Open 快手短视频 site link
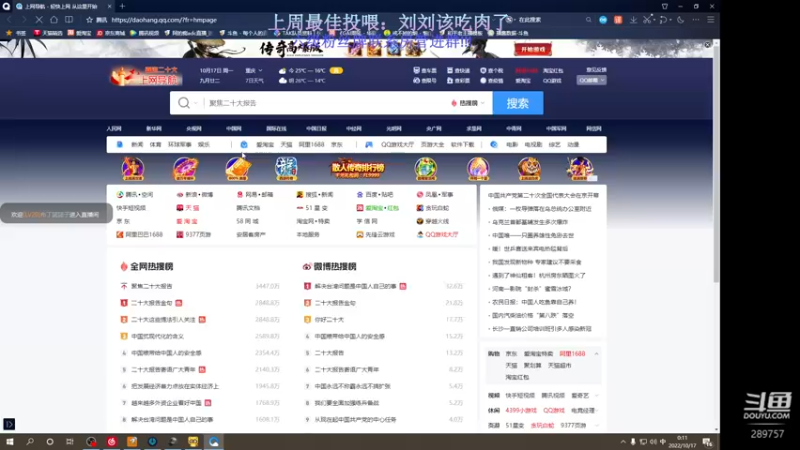Viewport: 800px width, 450px height. coord(131,208)
